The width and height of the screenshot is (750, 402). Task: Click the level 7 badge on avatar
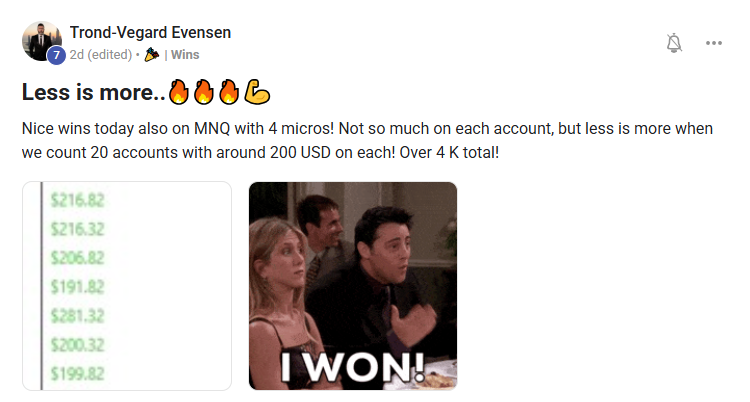56,56
